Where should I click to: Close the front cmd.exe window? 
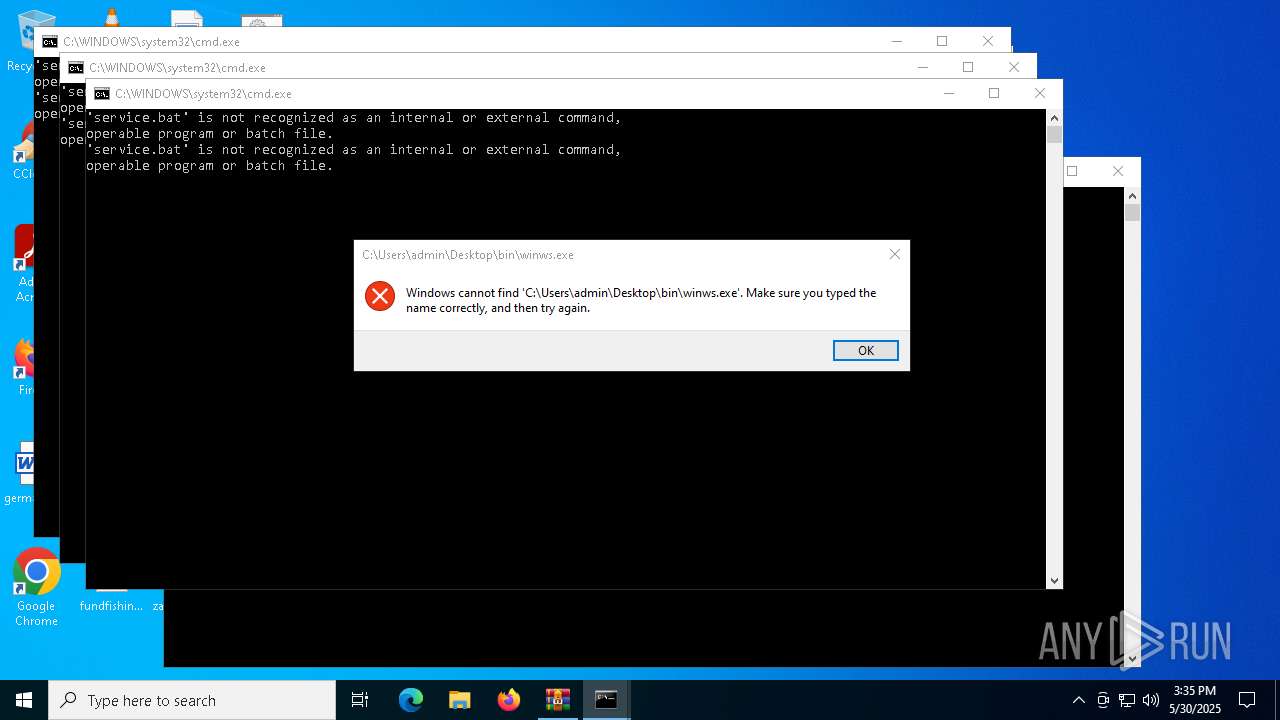pos(1040,93)
